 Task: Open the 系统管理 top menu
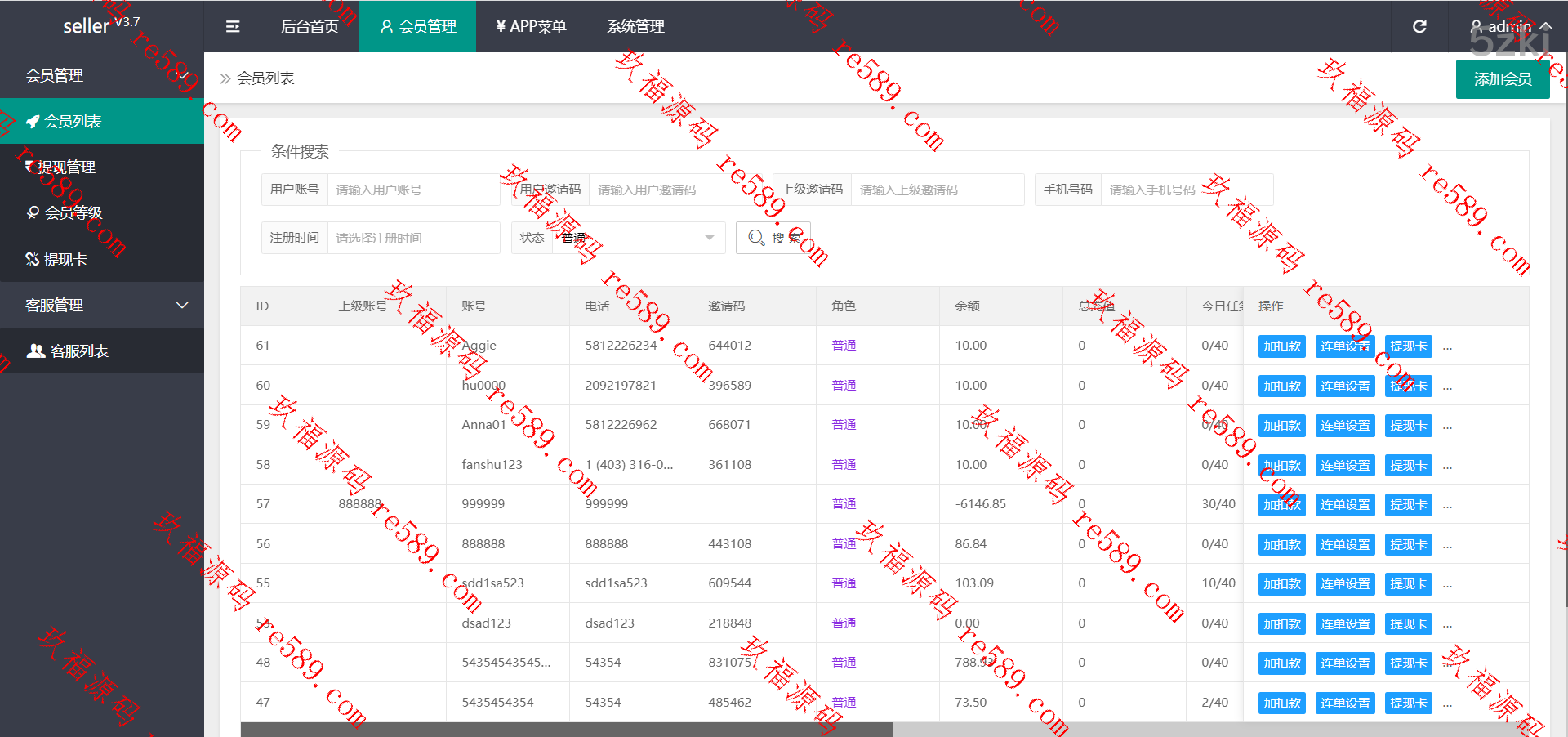click(x=635, y=27)
